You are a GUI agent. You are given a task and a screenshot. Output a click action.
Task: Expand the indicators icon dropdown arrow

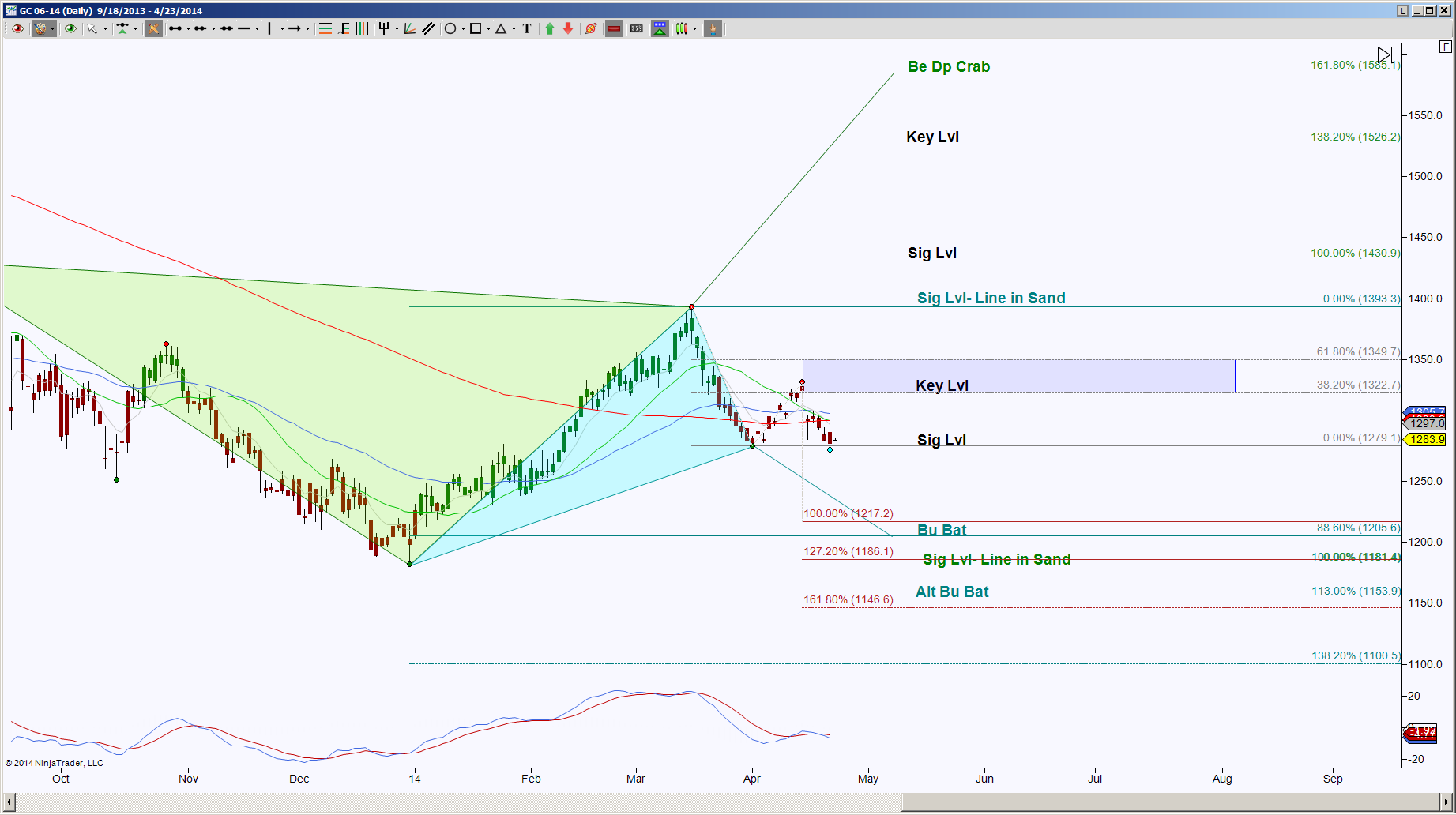click(x=135, y=28)
